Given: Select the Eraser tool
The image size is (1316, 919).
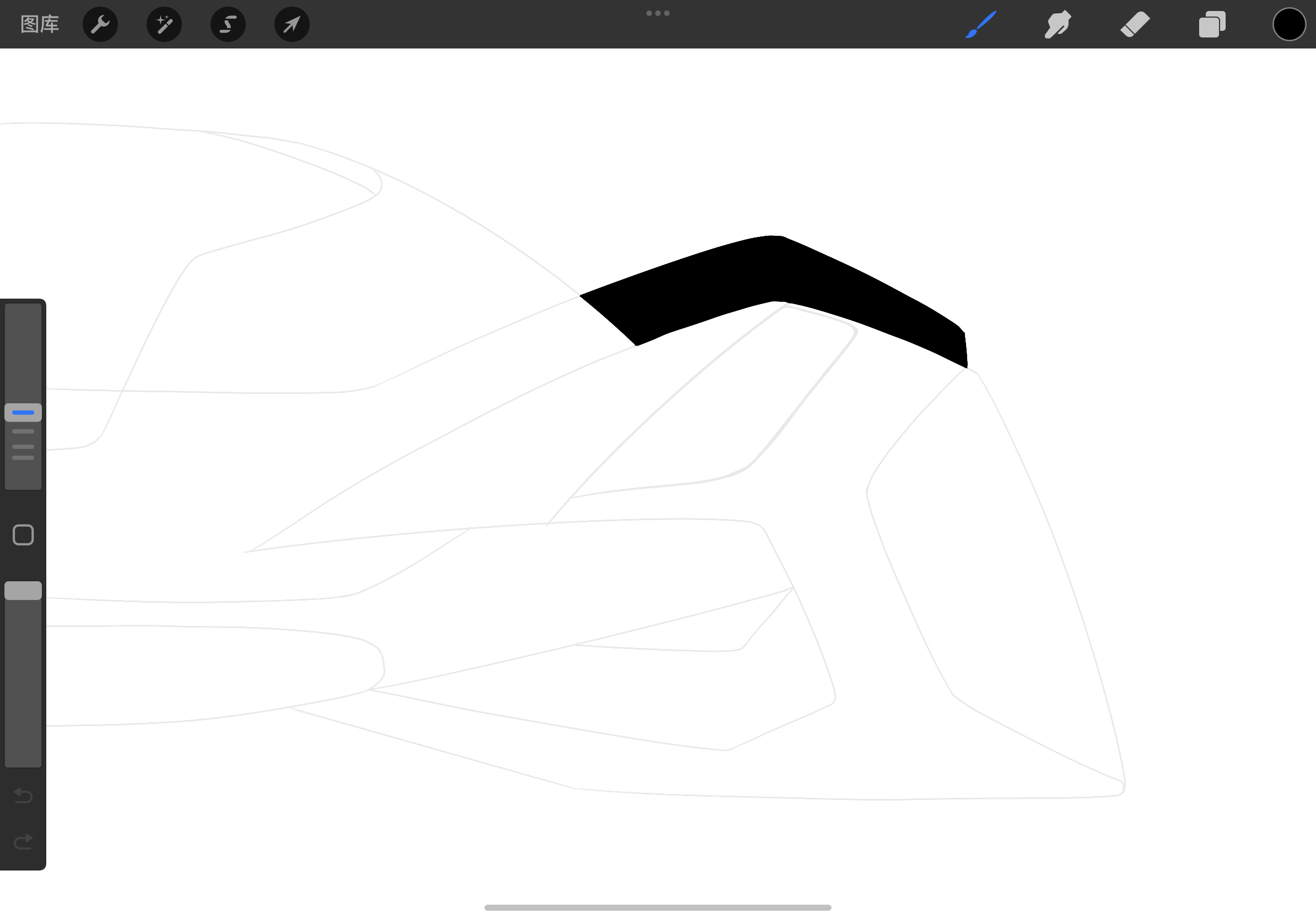Looking at the screenshot, I should (x=1135, y=24).
